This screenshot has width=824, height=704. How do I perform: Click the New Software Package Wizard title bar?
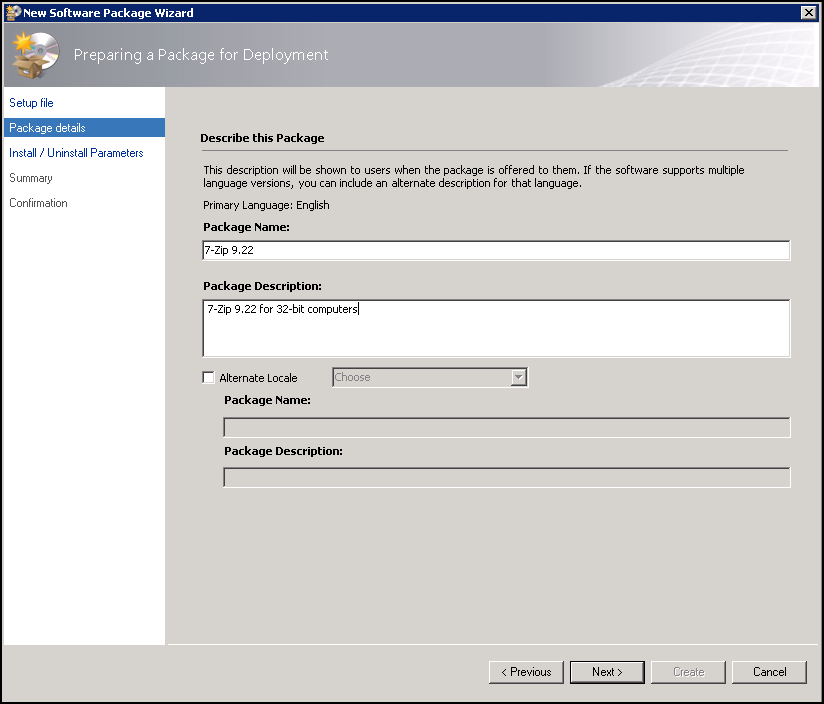tap(400, 12)
